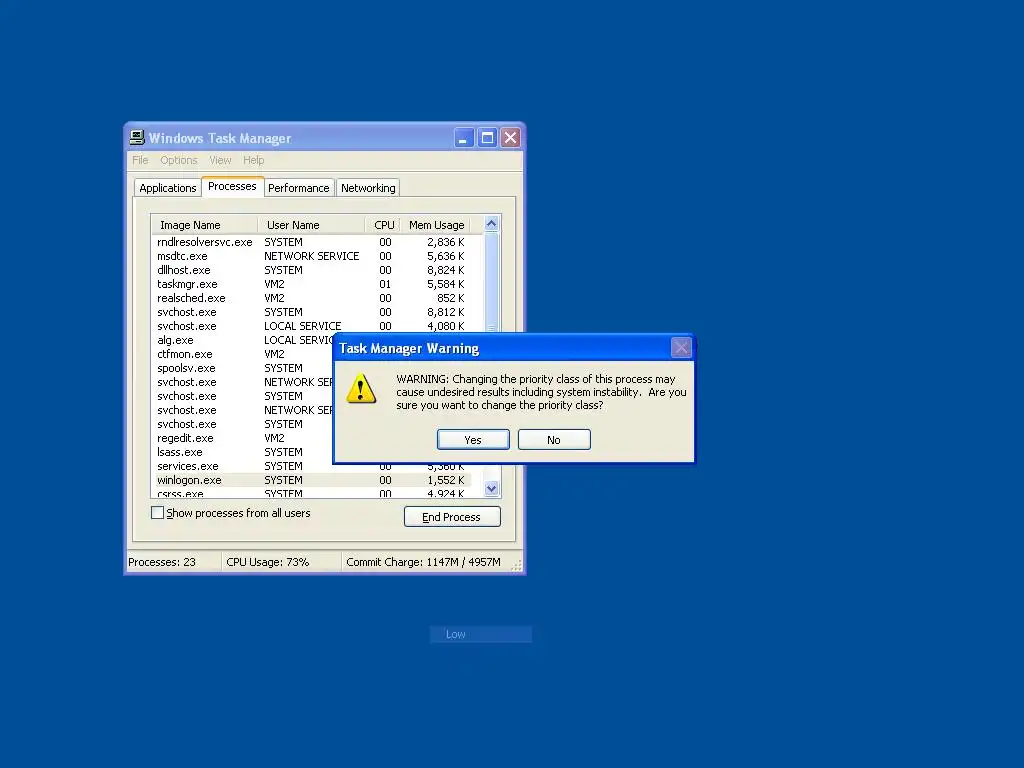This screenshot has height=768, width=1024.
Task: Select the lsass.exe process
Action: click(243, 452)
